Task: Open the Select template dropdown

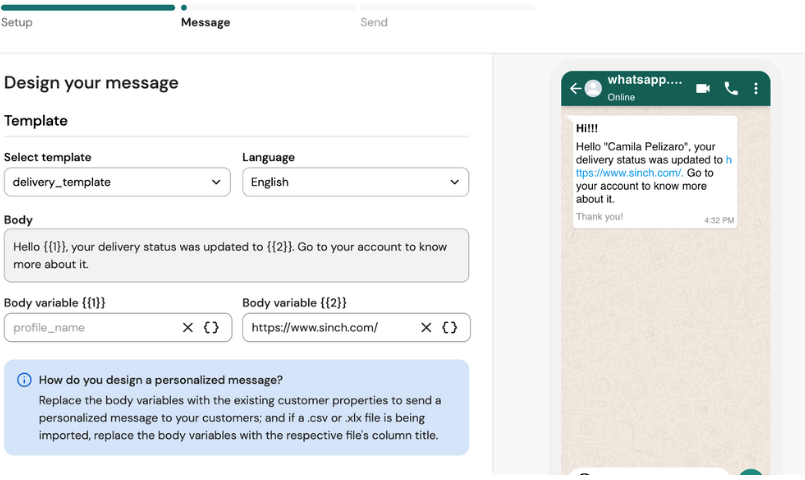Action: pos(117,182)
